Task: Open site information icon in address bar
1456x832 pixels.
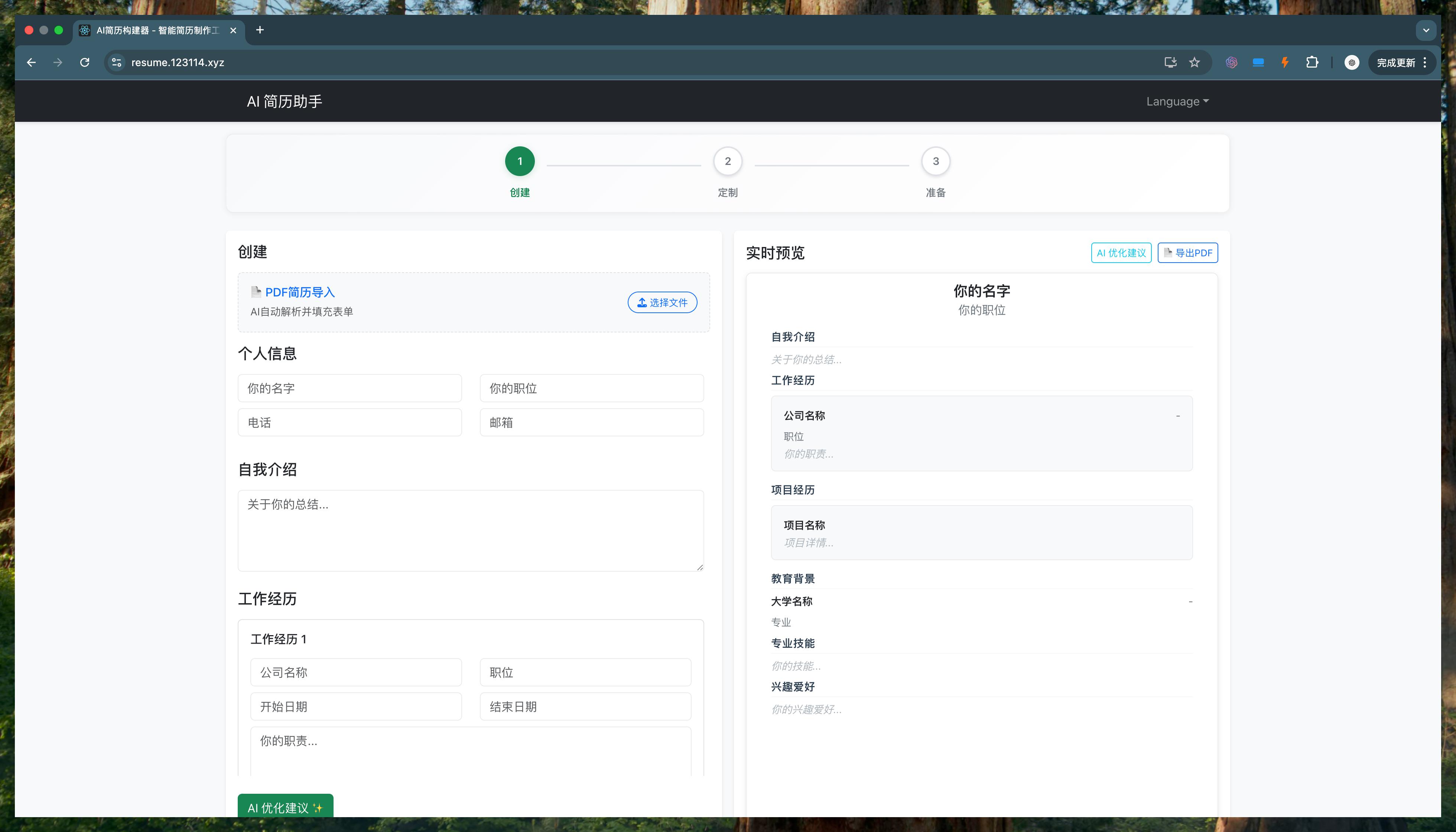Action: [x=117, y=62]
